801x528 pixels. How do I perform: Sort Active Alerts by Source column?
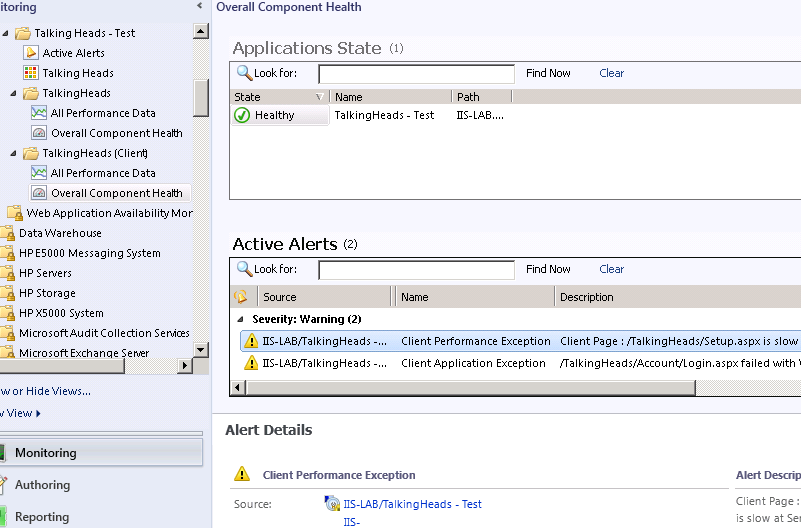tap(324, 297)
